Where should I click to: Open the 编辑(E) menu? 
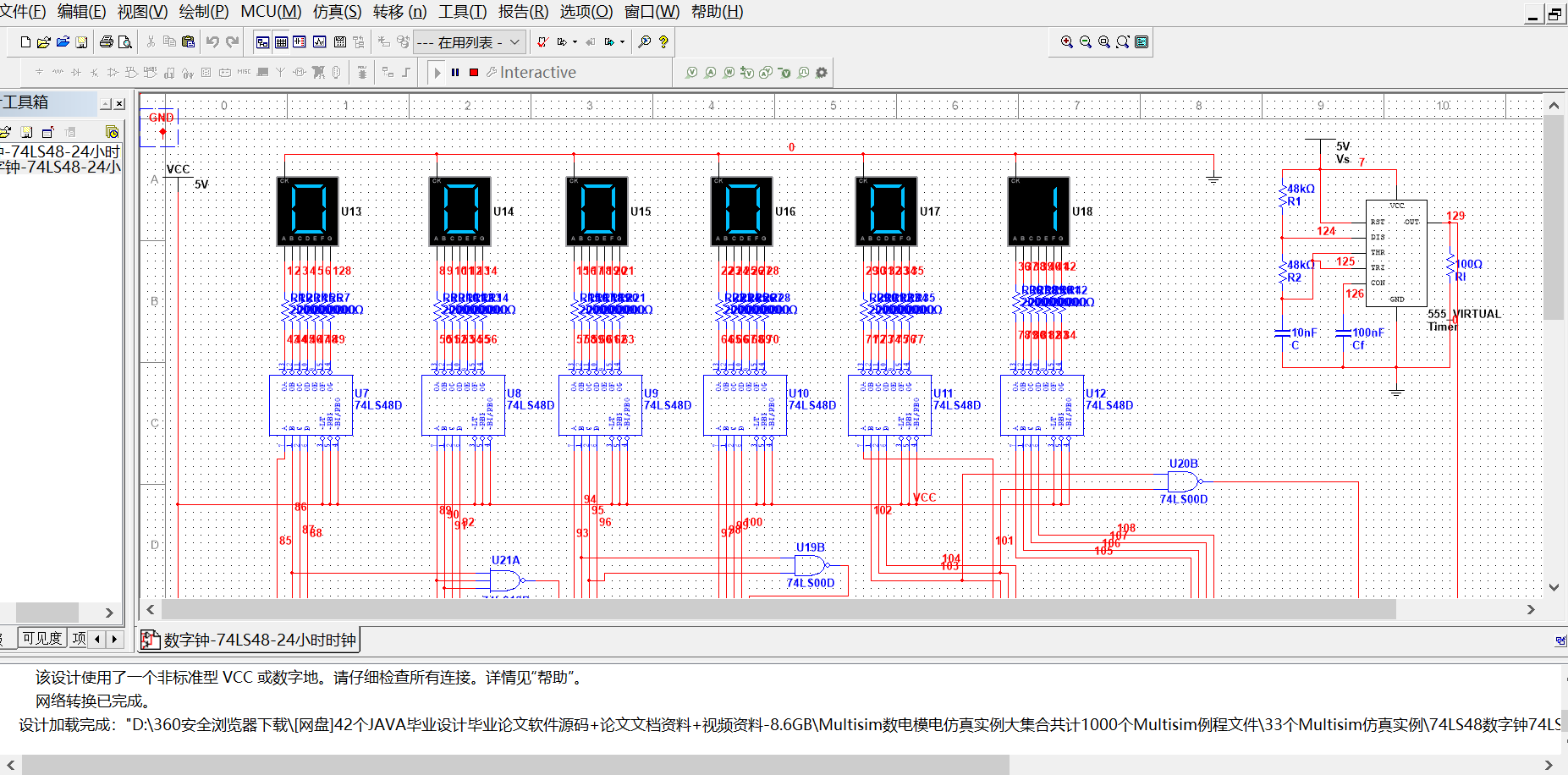tap(82, 12)
